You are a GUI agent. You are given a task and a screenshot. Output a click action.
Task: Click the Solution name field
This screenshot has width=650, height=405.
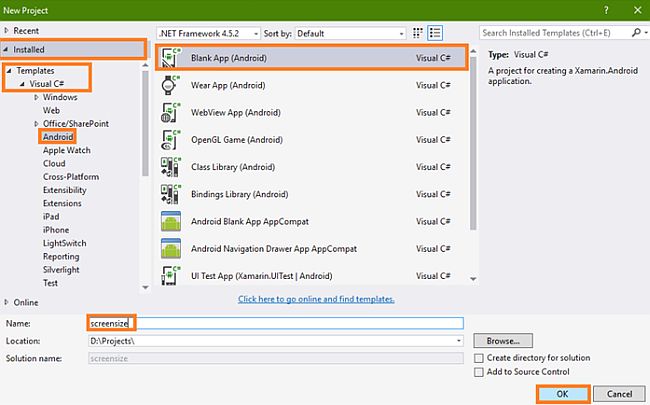pyautogui.click(x=276, y=359)
